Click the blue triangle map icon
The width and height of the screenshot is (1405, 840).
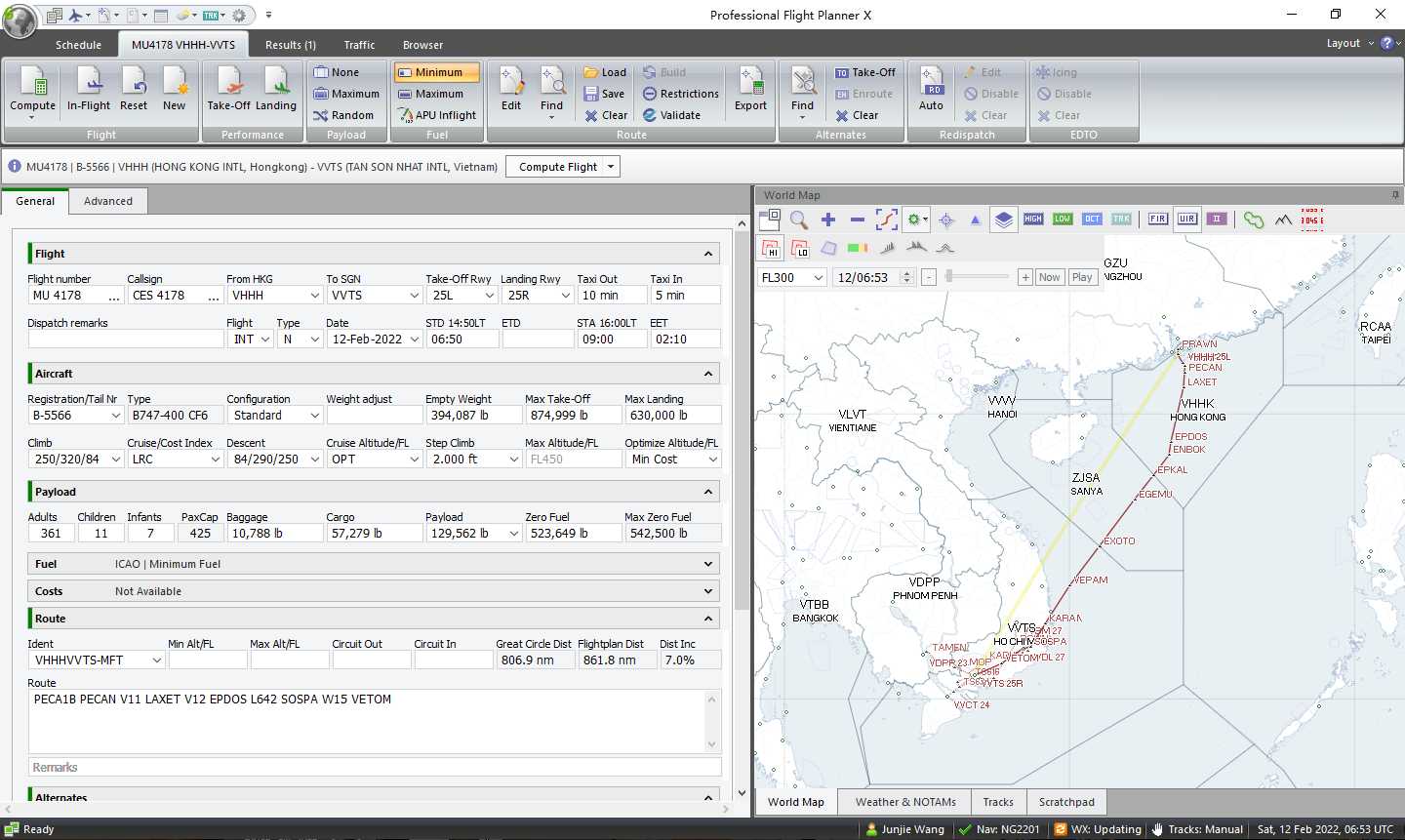[975, 220]
